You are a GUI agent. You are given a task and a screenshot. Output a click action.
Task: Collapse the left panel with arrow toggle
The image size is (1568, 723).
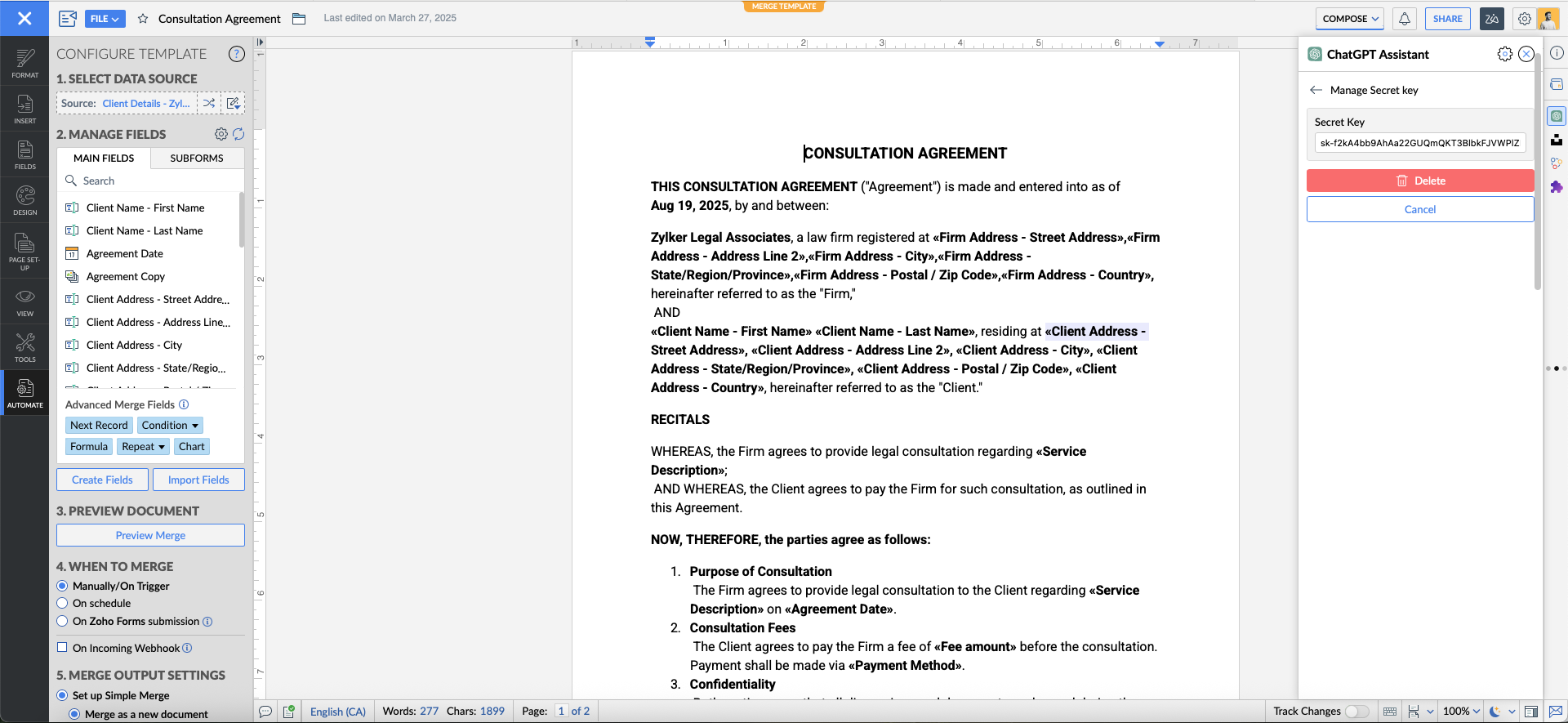pyautogui.click(x=260, y=42)
